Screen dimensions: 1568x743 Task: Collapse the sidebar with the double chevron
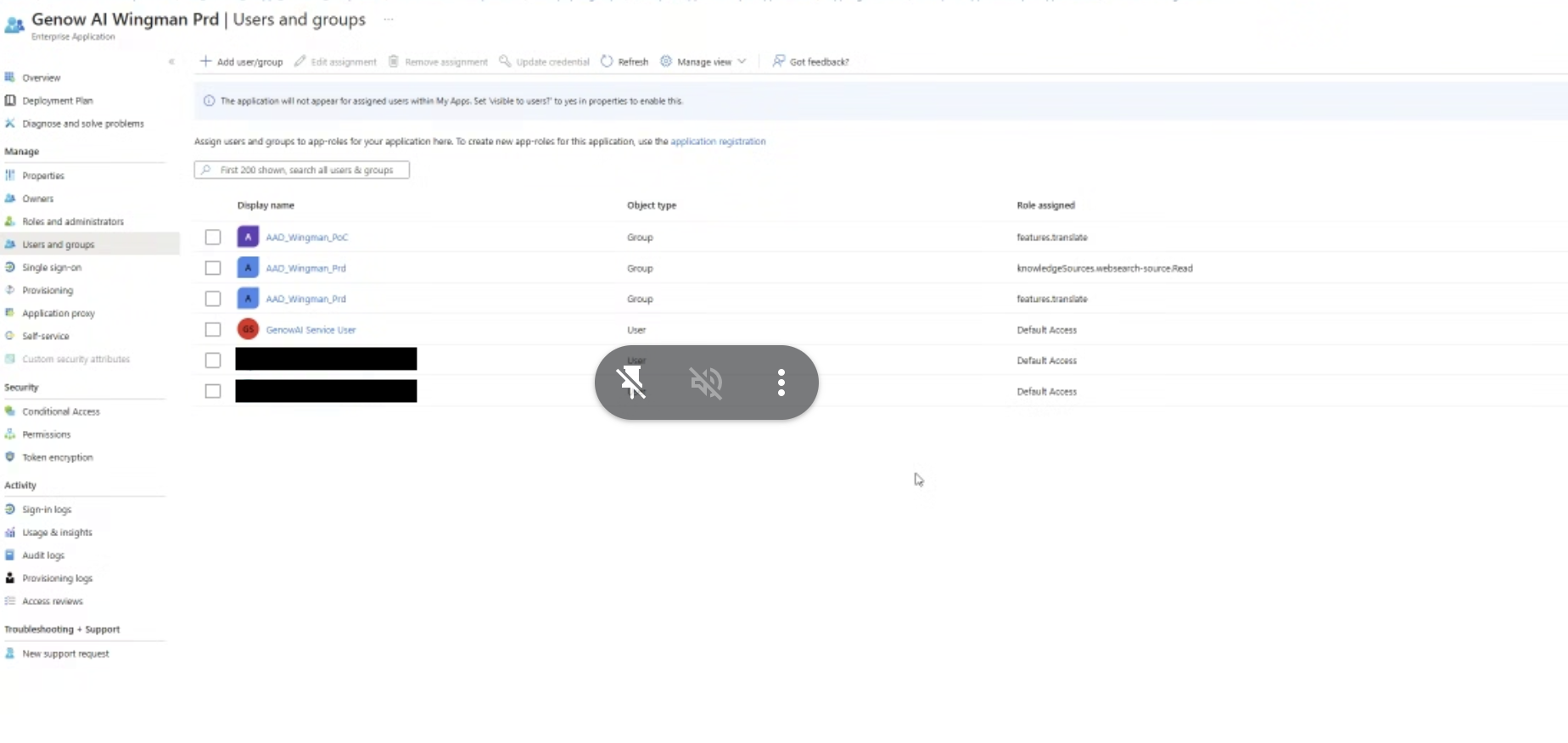click(171, 61)
